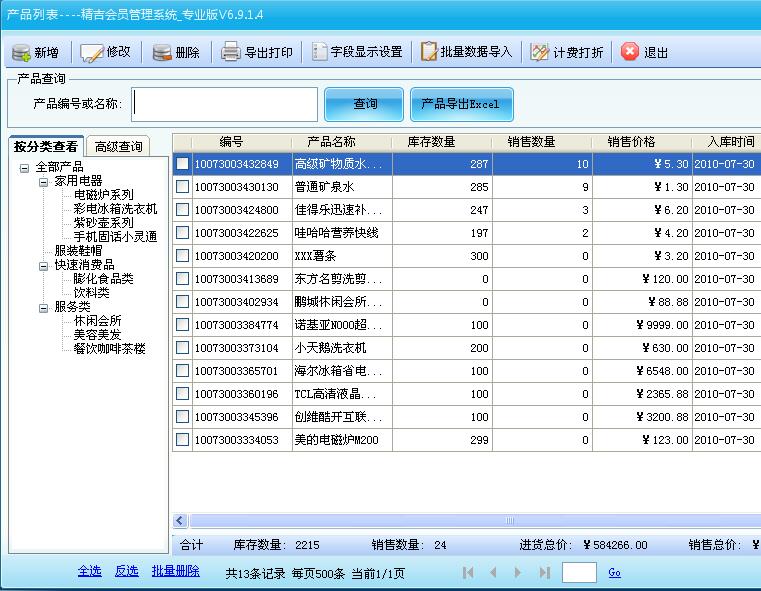Click the 新增 (Add) toolbar icon
761x591 pixels.
click(21, 53)
